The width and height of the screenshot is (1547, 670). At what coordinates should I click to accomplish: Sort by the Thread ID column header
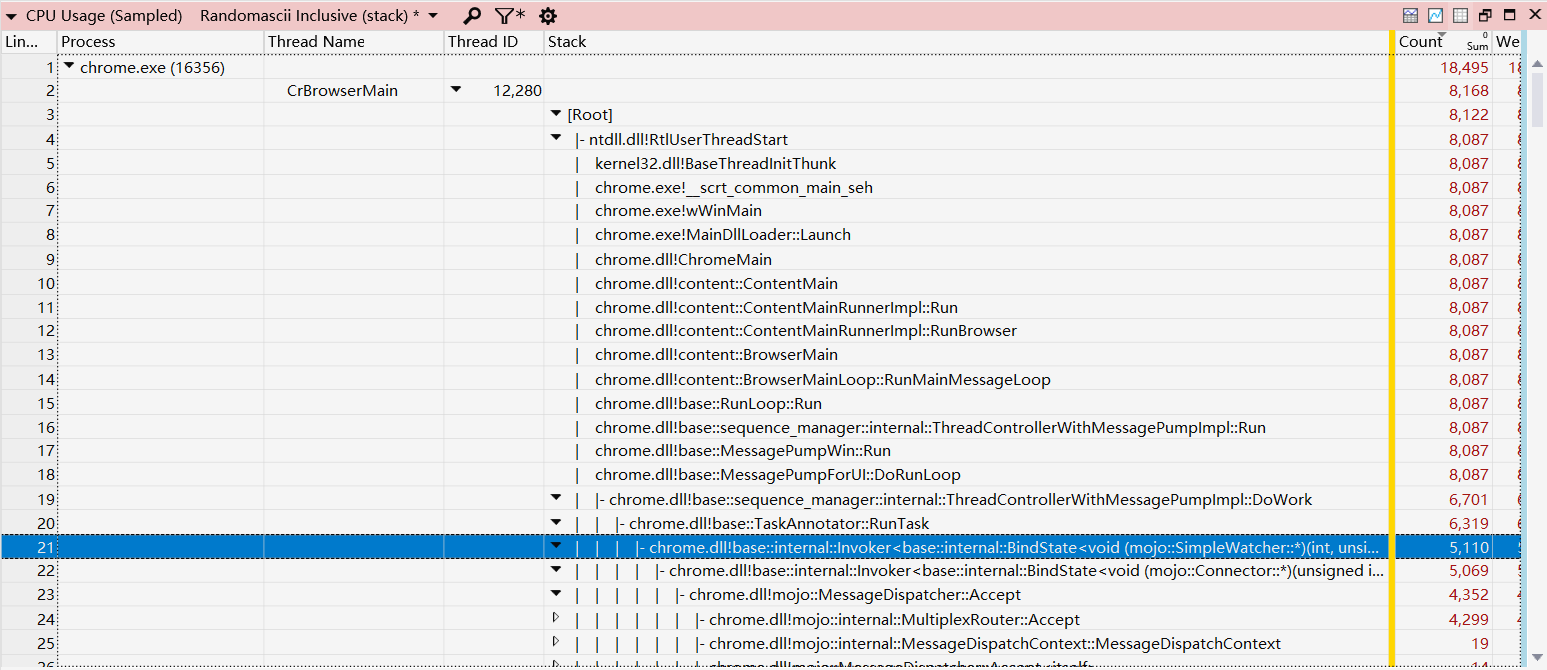(x=494, y=42)
